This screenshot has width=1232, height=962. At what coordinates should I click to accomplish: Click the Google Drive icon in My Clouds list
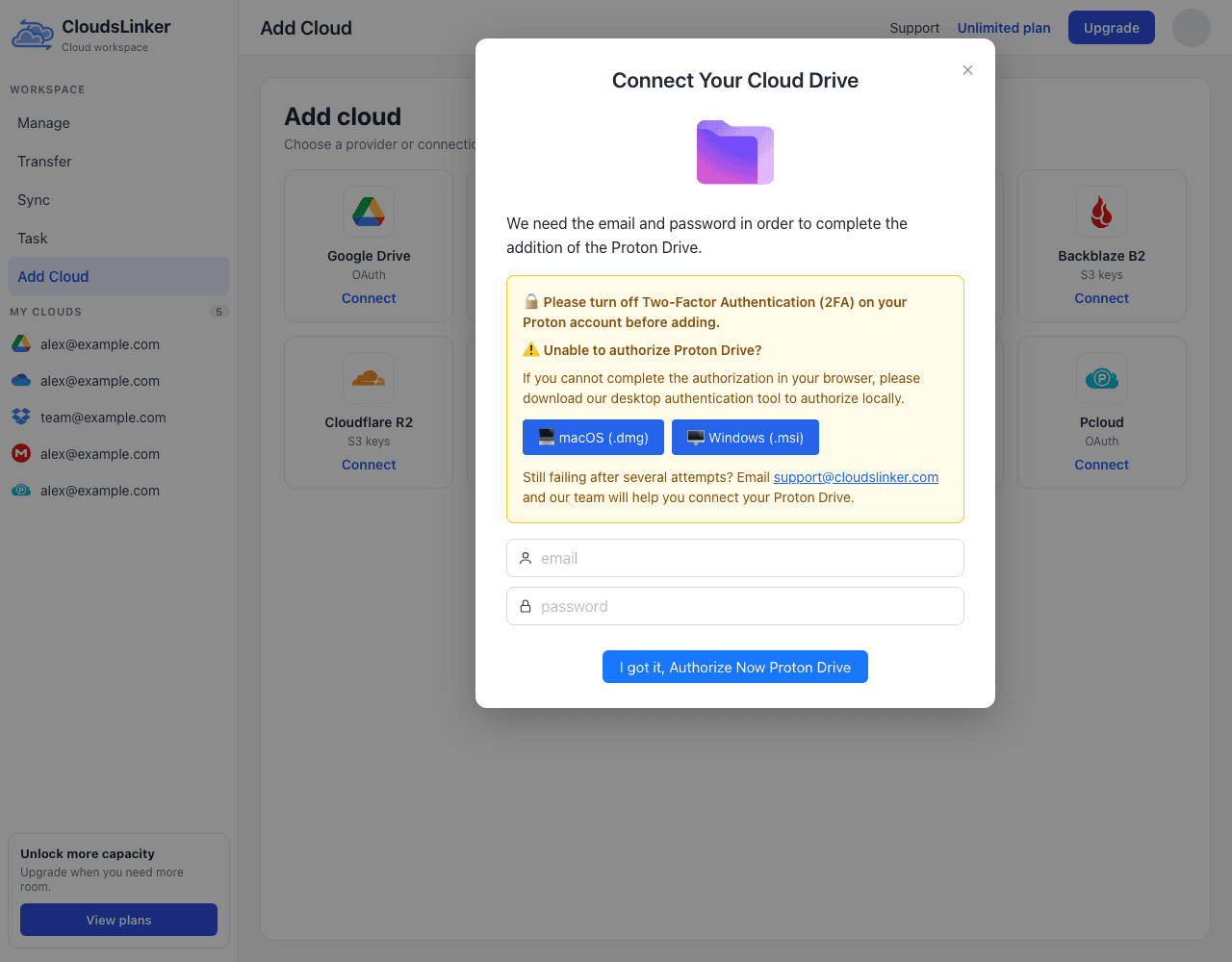[21, 344]
